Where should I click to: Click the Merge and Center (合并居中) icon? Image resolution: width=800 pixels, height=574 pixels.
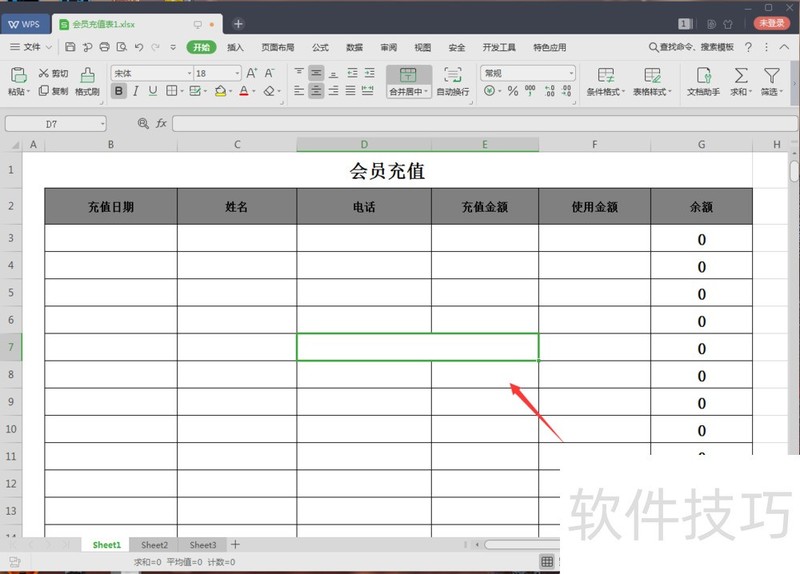click(x=408, y=75)
